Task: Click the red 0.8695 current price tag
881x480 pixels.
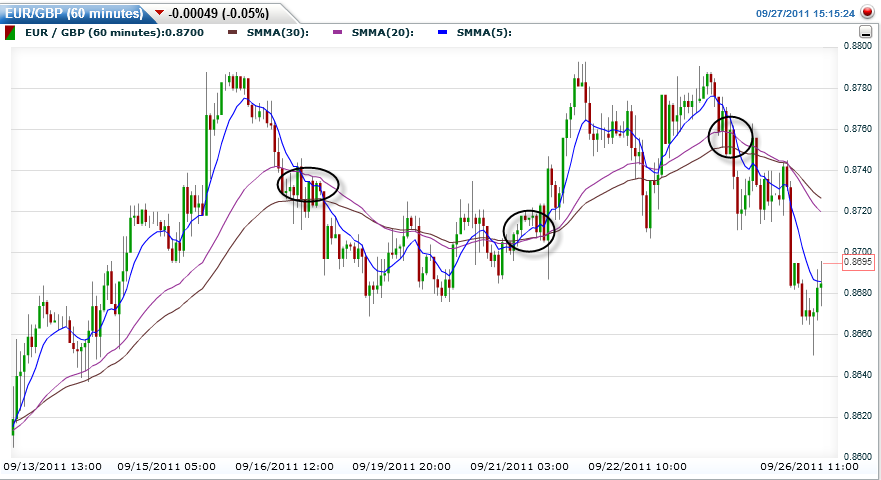Action: [858, 261]
